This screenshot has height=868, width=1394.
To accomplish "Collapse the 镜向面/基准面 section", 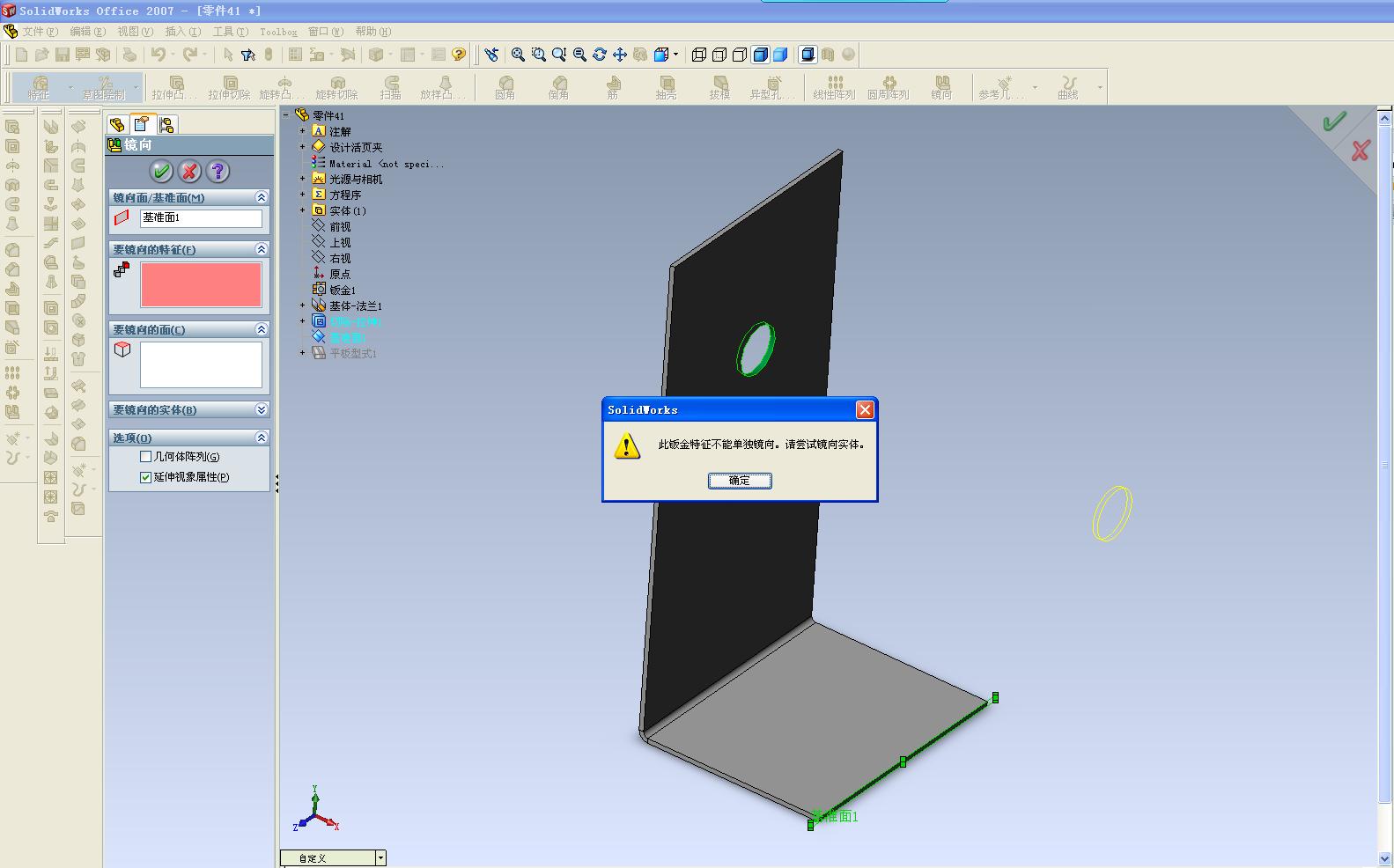I will 261,197.
